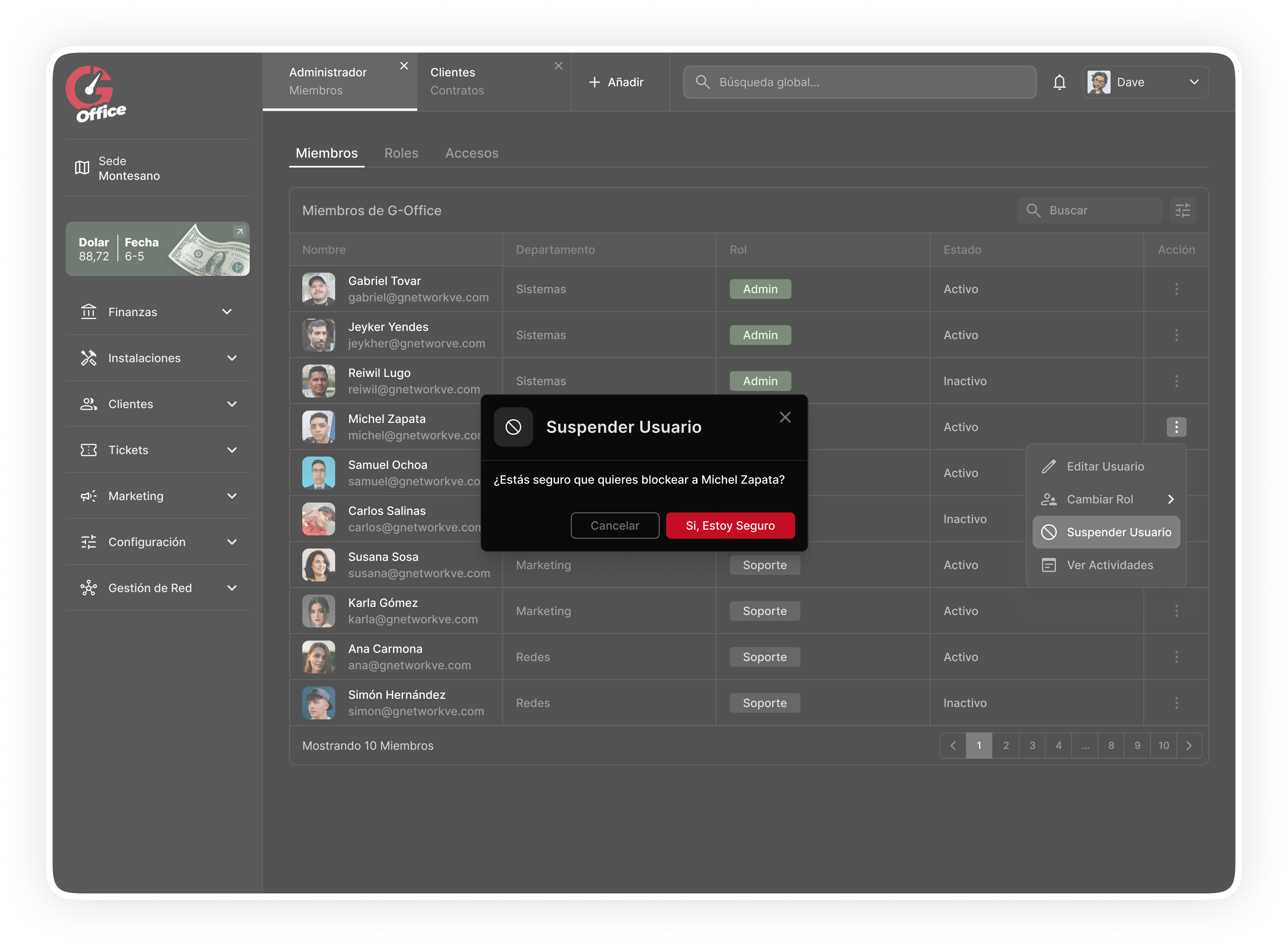
Task: Open actions menu for Jeyker Yendes
Action: tap(1176, 335)
